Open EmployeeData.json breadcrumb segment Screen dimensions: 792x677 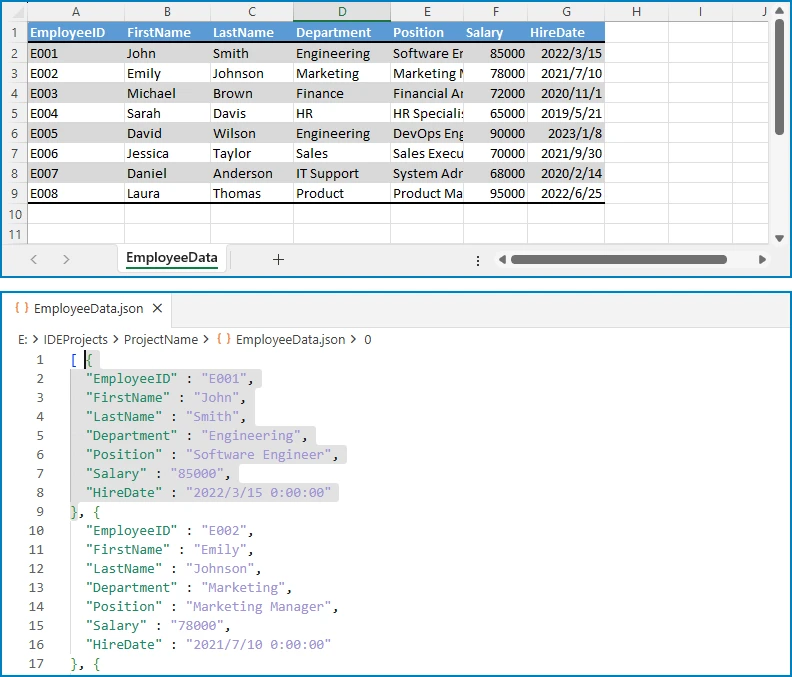tap(290, 340)
